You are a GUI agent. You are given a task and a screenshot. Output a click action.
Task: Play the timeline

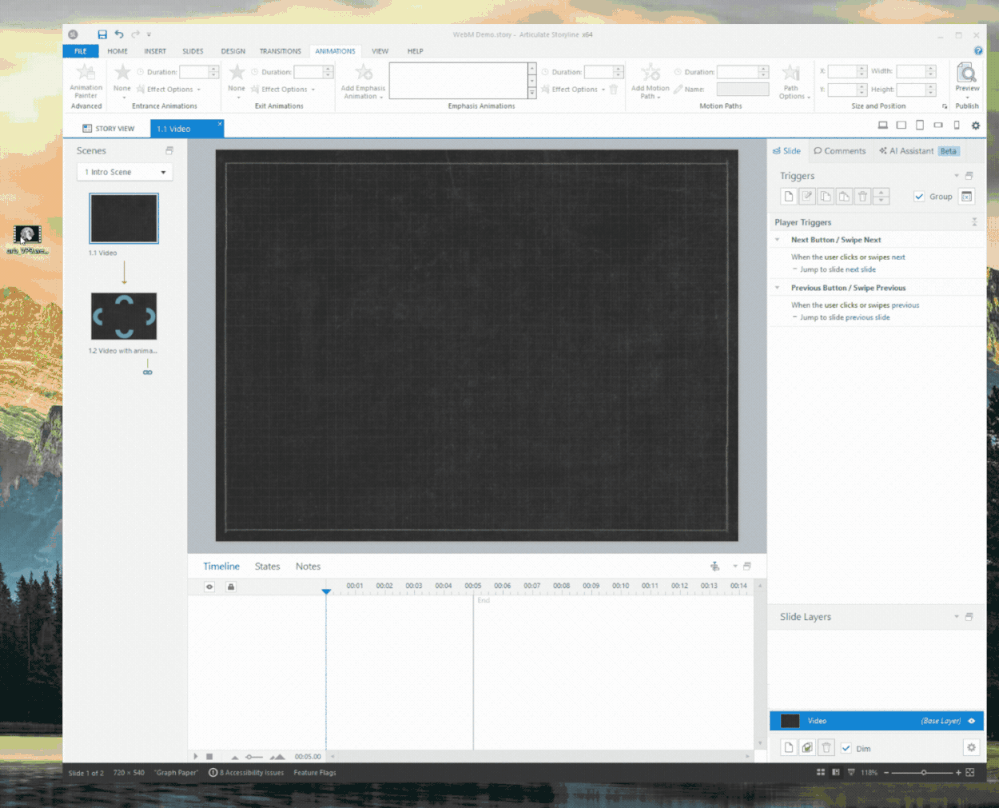pos(196,757)
